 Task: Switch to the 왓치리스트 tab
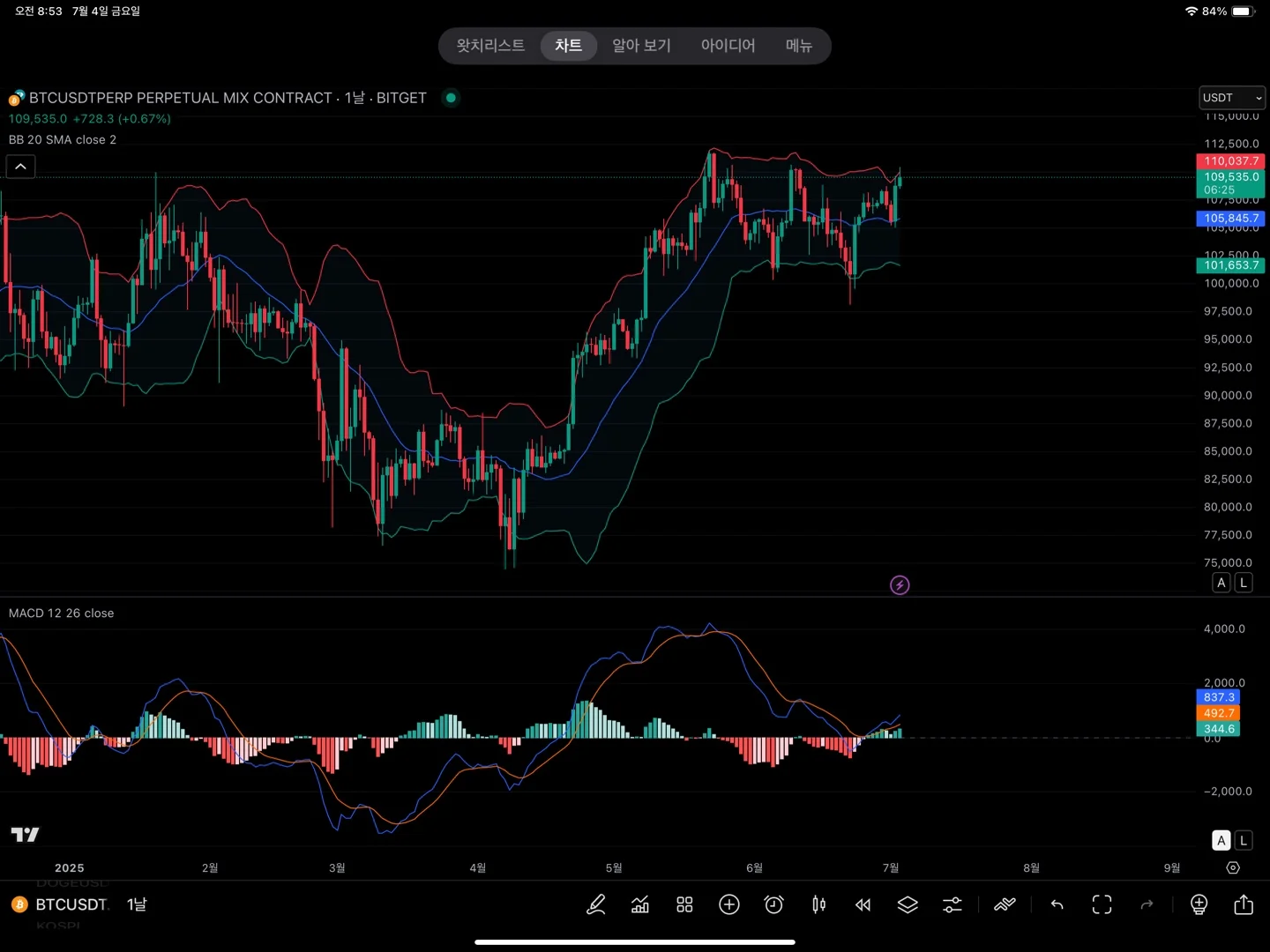(490, 46)
